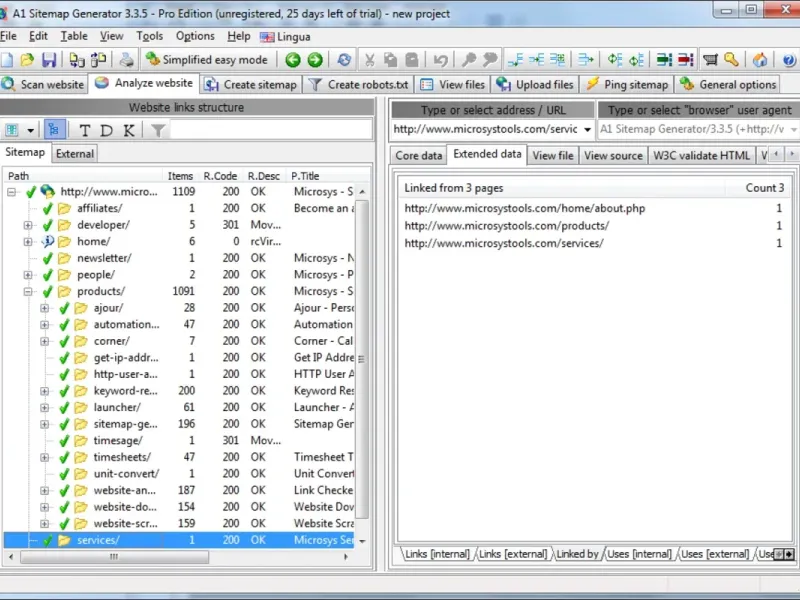Open the address URL dropdown arrow
This screenshot has width=800, height=600.
(587, 130)
